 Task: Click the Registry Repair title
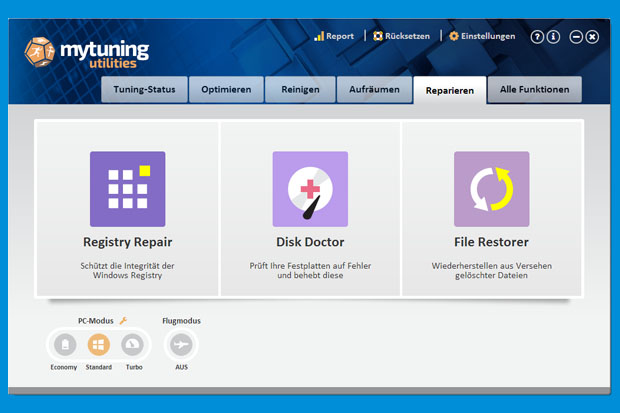point(127,242)
